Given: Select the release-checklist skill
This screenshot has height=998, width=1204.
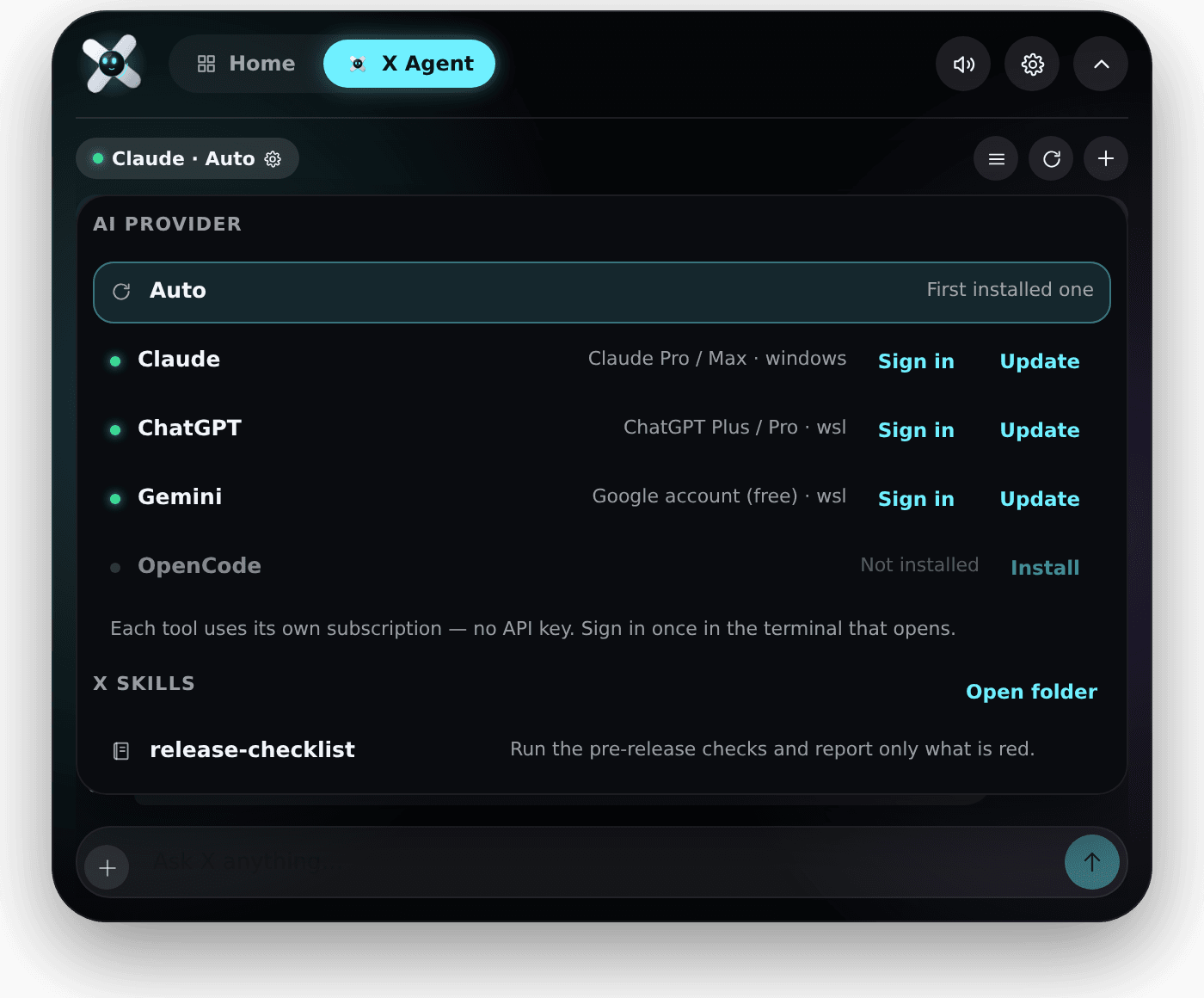Looking at the screenshot, I should point(602,750).
